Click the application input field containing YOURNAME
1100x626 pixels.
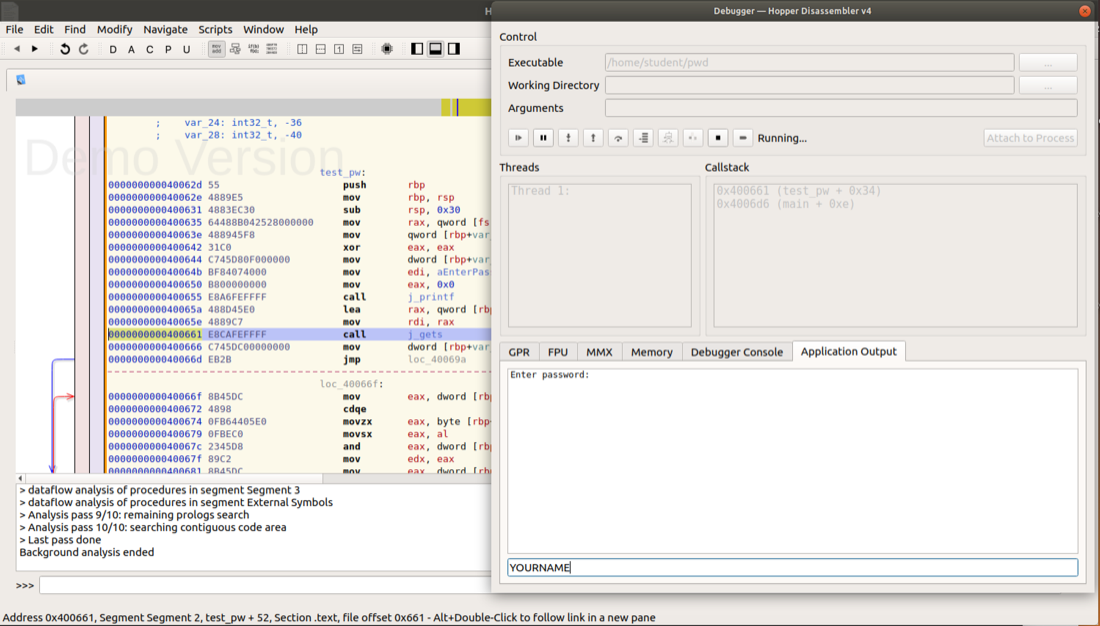[792, 567]
